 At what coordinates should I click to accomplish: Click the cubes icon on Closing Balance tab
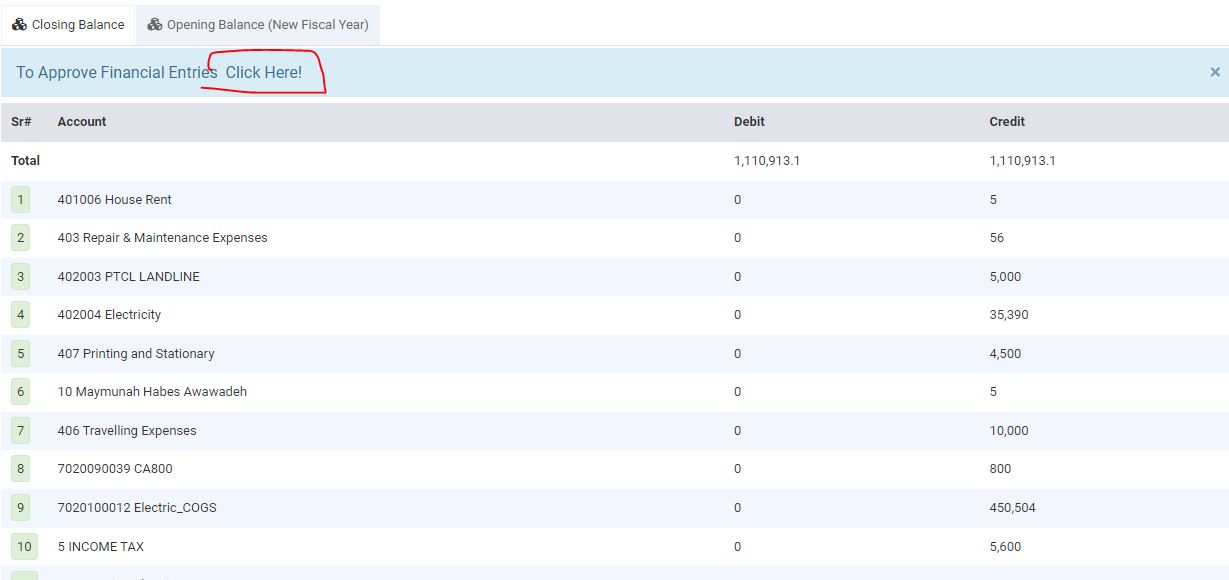point(19,24)
